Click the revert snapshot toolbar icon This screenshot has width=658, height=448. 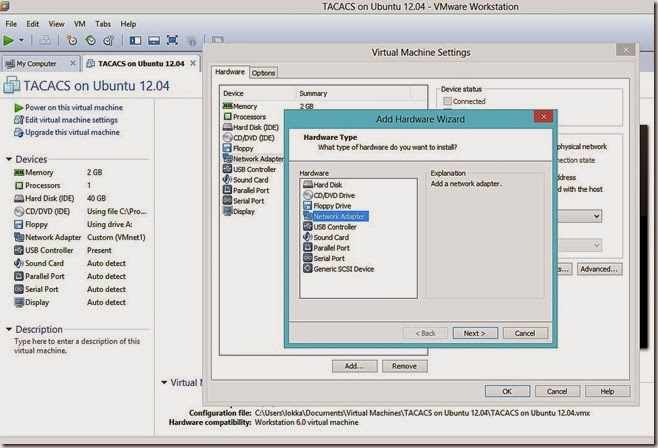click(90, 41)
